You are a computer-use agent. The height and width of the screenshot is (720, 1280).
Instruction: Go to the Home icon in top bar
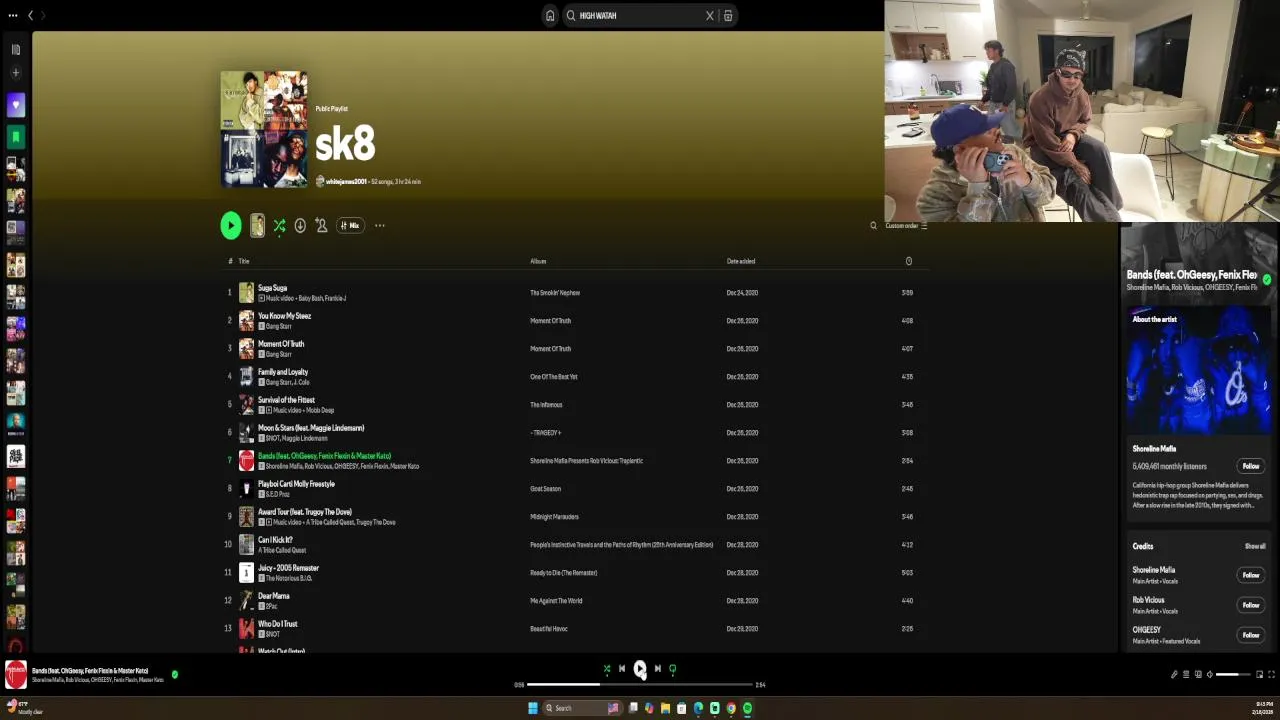550,16
